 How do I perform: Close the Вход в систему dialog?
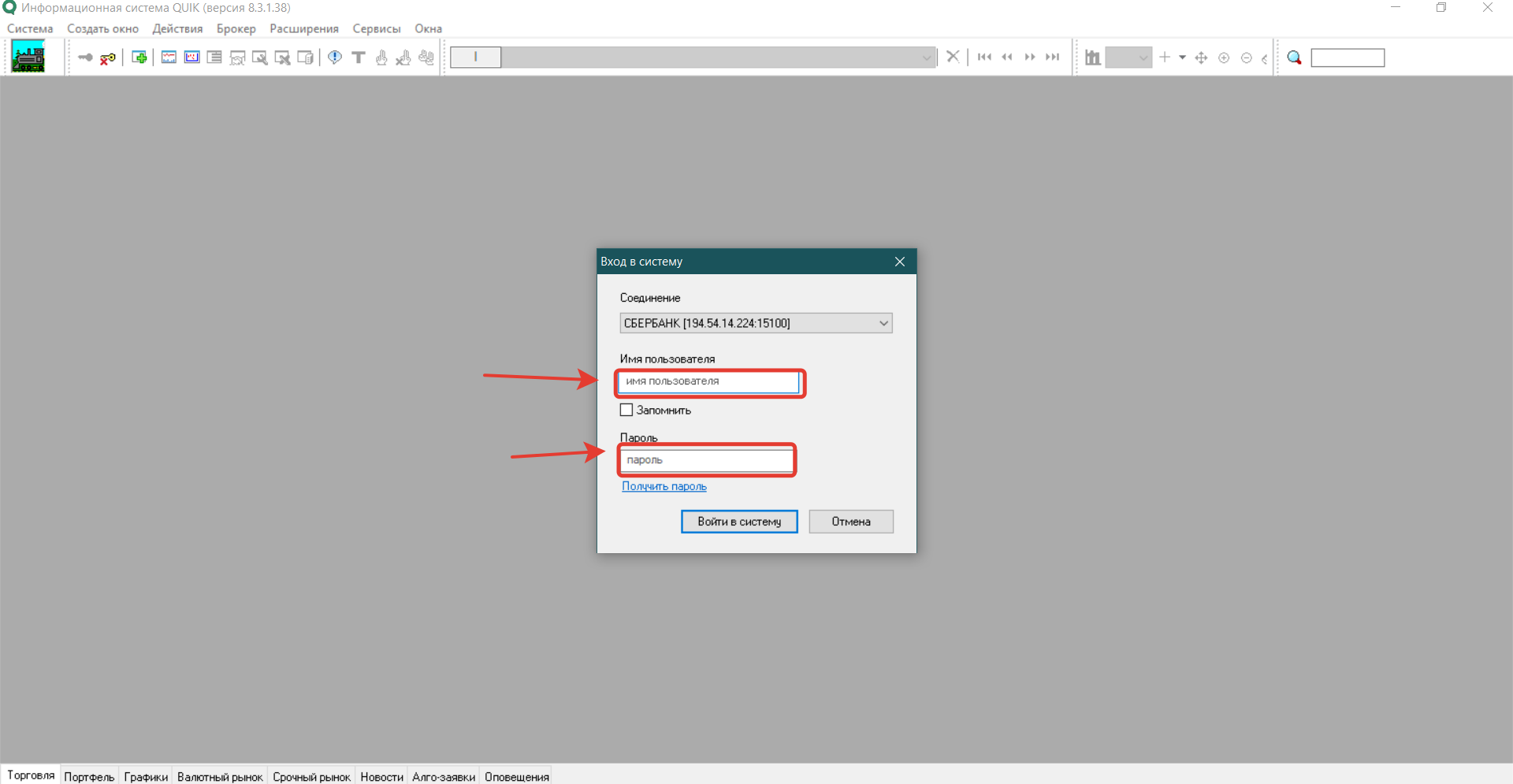pos(900,262)
